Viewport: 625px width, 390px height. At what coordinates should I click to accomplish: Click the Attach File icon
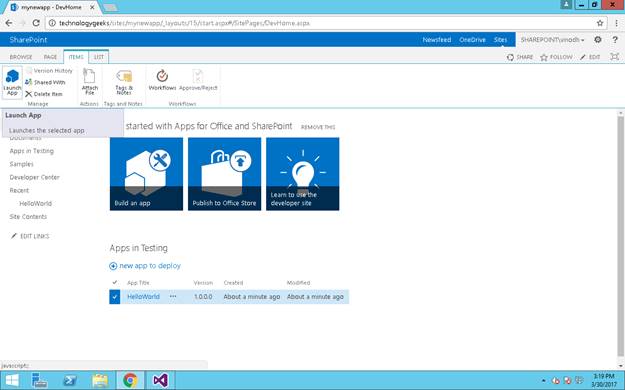90,82
